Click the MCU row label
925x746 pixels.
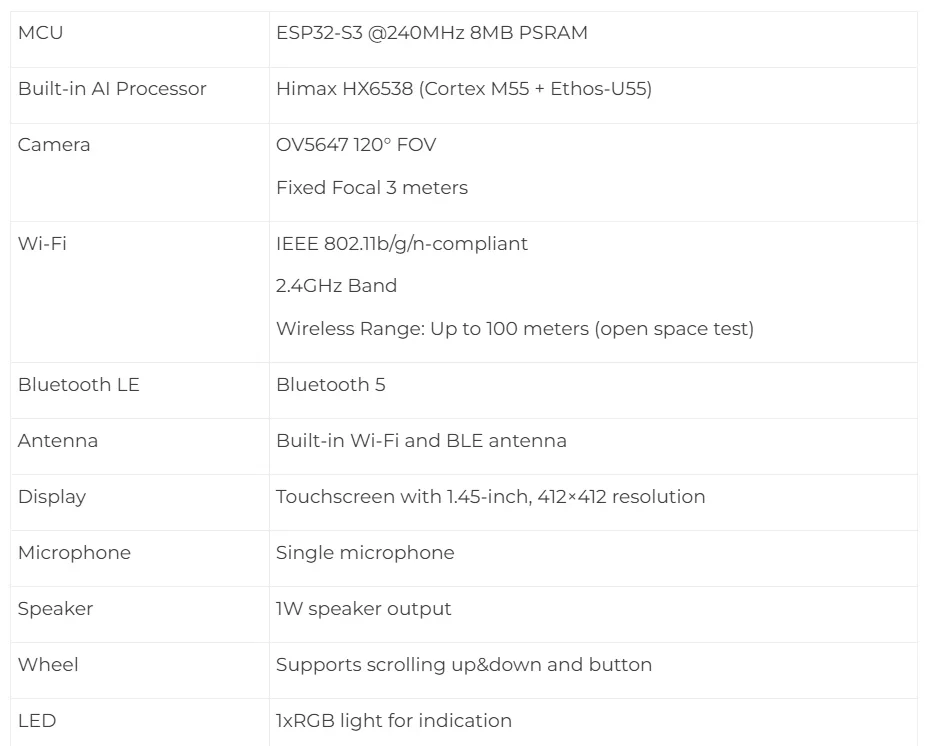40,33
